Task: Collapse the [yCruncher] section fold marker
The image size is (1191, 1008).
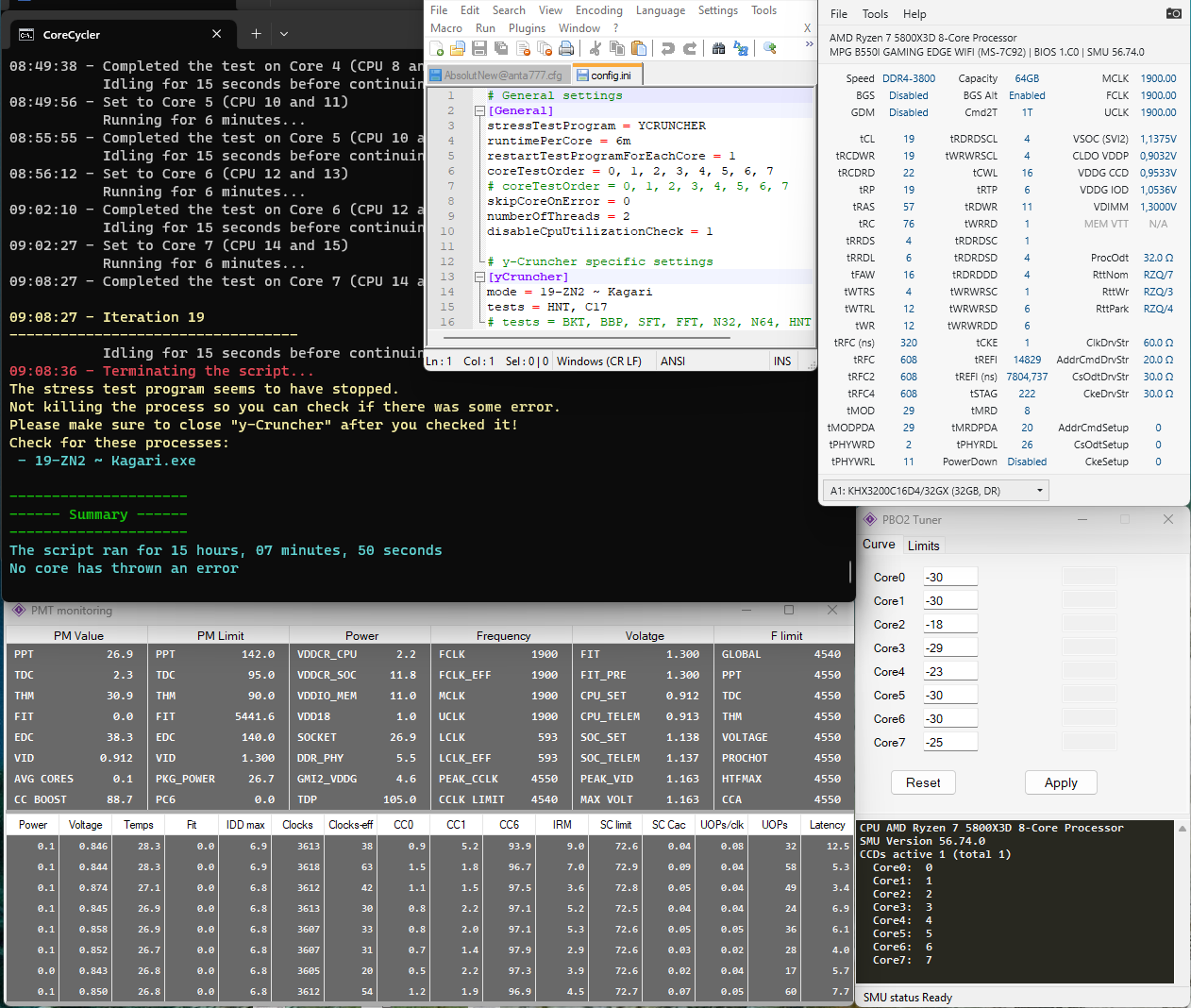Action: [479, 277]
